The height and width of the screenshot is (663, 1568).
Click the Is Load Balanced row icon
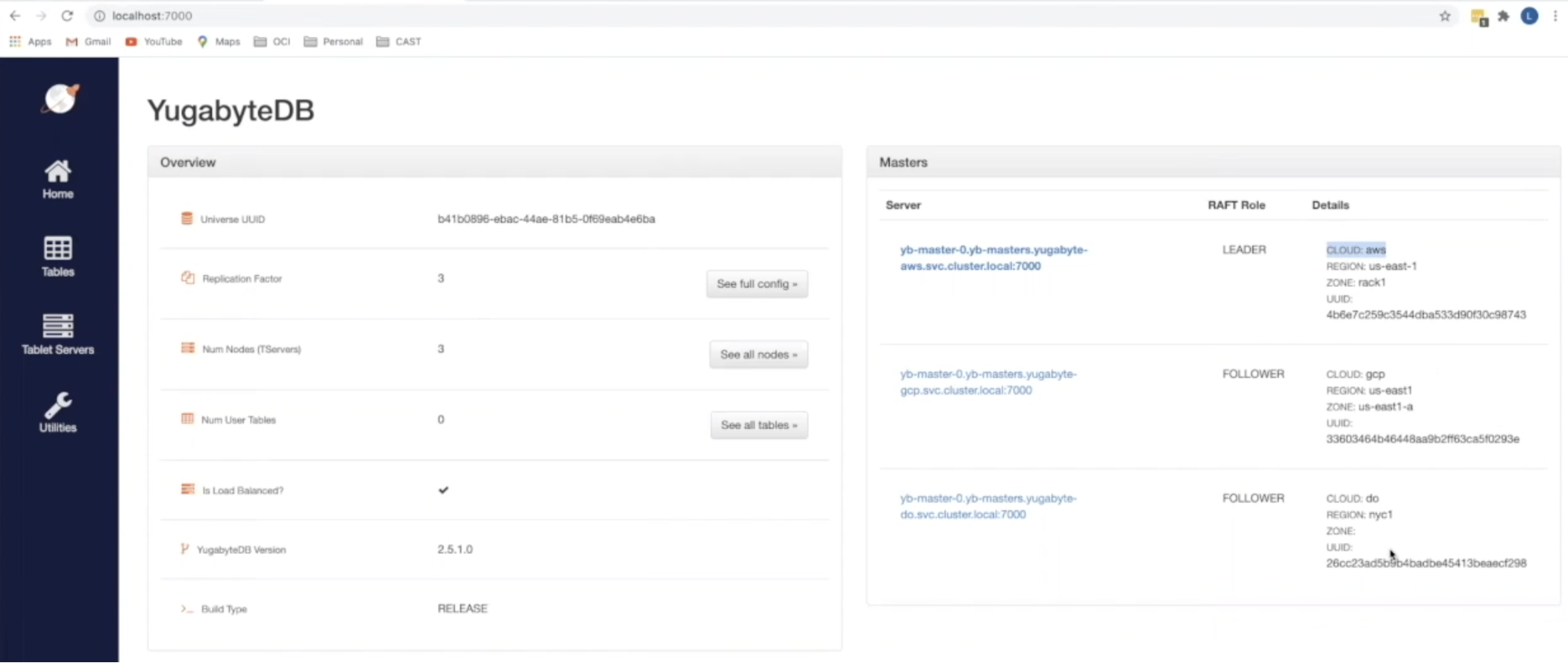pyautogui.click(x=187, y=489)
